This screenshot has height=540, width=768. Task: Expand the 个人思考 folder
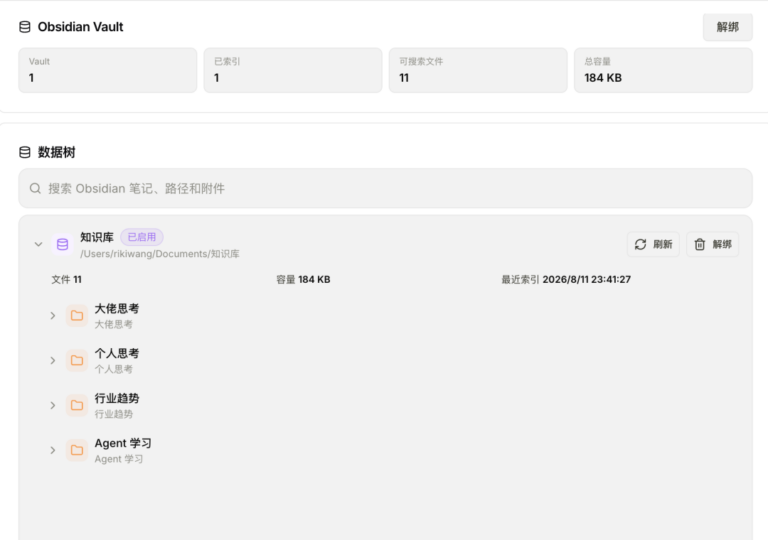[x=53, y=361]
